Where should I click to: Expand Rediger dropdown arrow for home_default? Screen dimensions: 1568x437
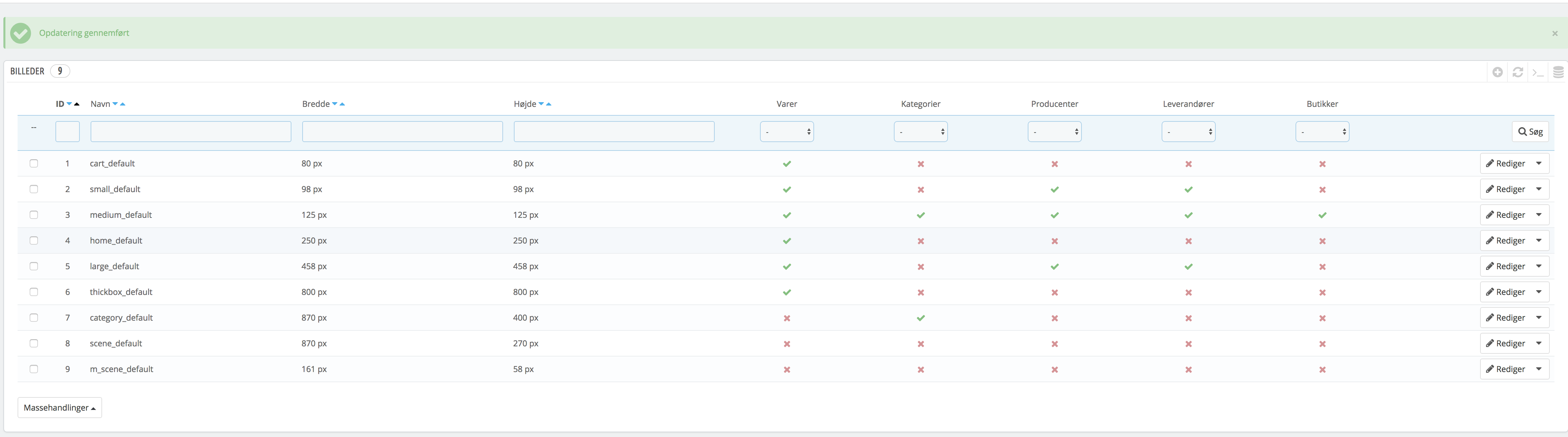(x=1539, y=240)
